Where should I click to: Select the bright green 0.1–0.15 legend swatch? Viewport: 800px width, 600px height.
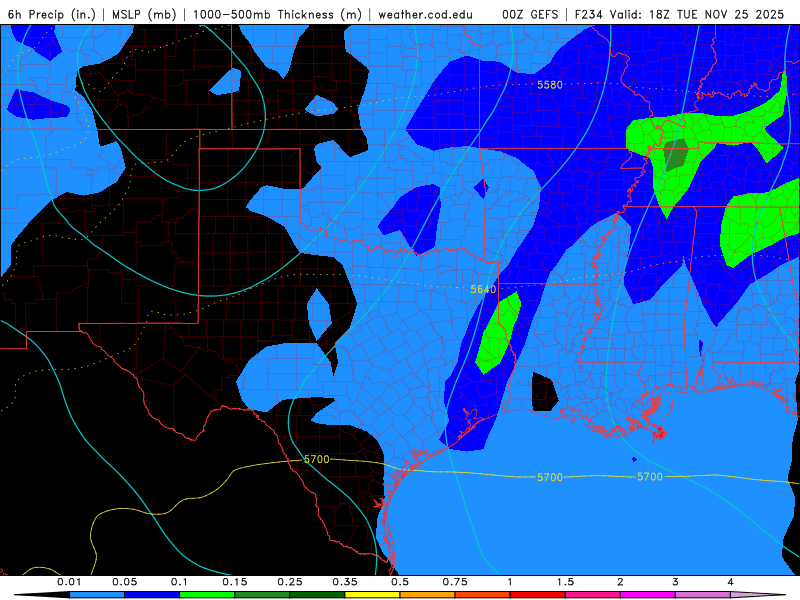click(207, 595)
